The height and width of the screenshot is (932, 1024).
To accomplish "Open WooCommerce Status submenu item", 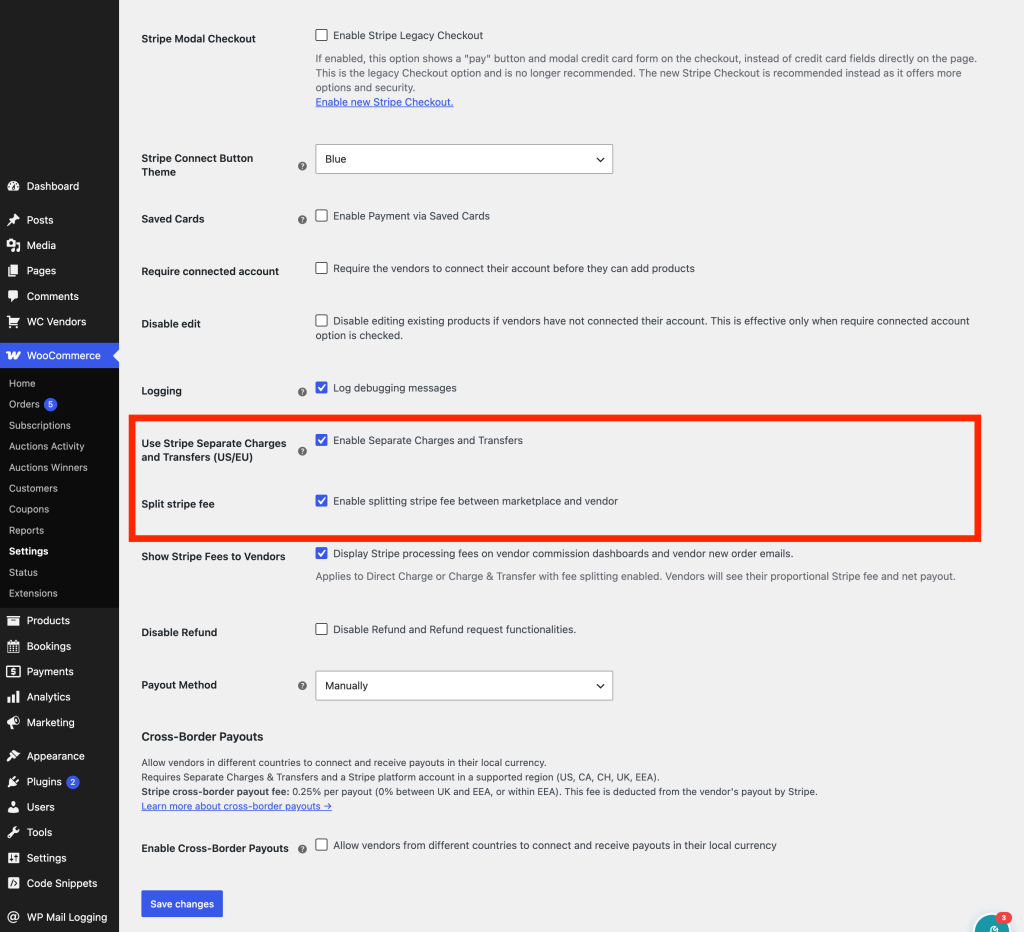I will point(24,572).
